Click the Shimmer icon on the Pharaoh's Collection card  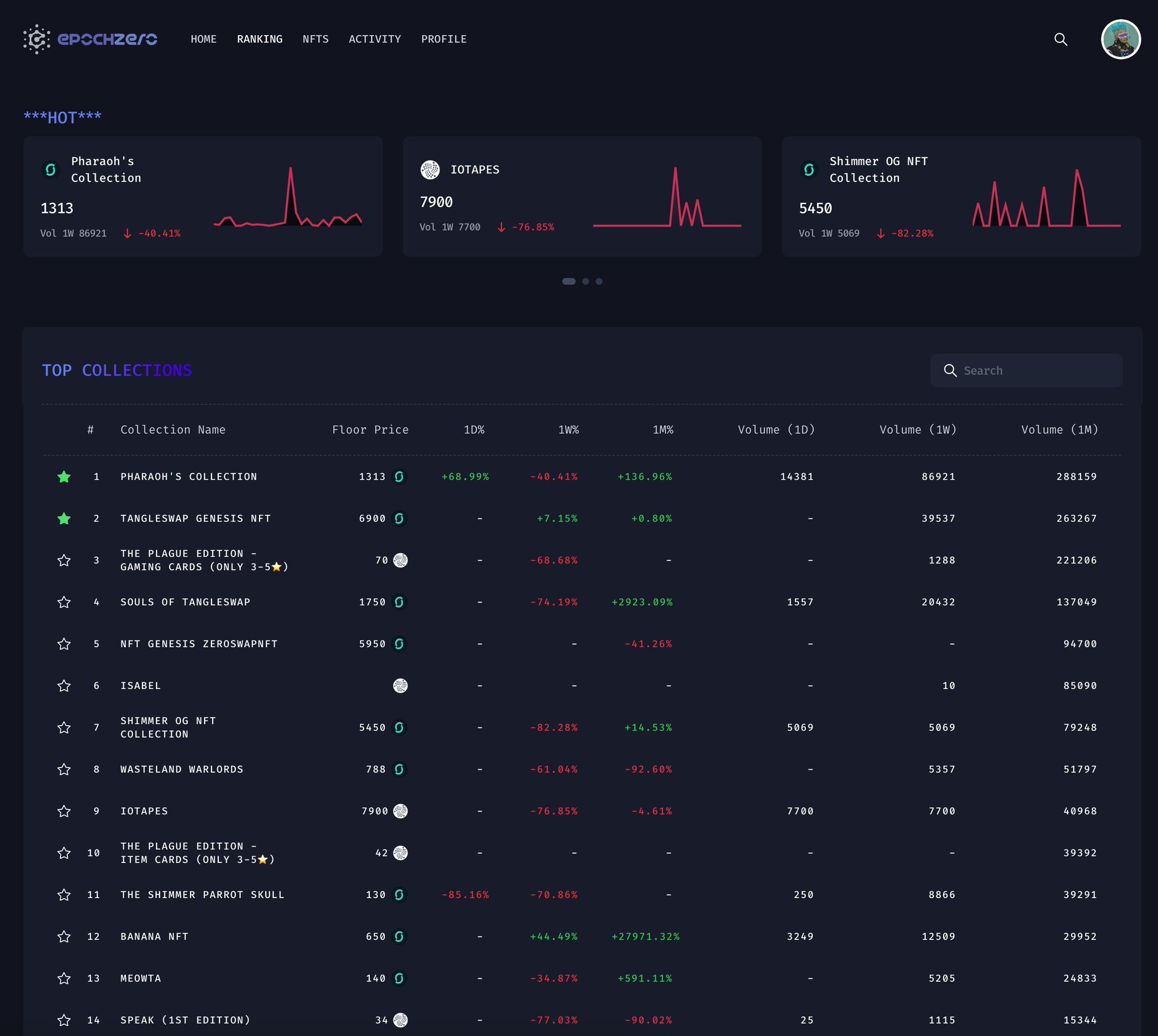[x=51, y=170]
